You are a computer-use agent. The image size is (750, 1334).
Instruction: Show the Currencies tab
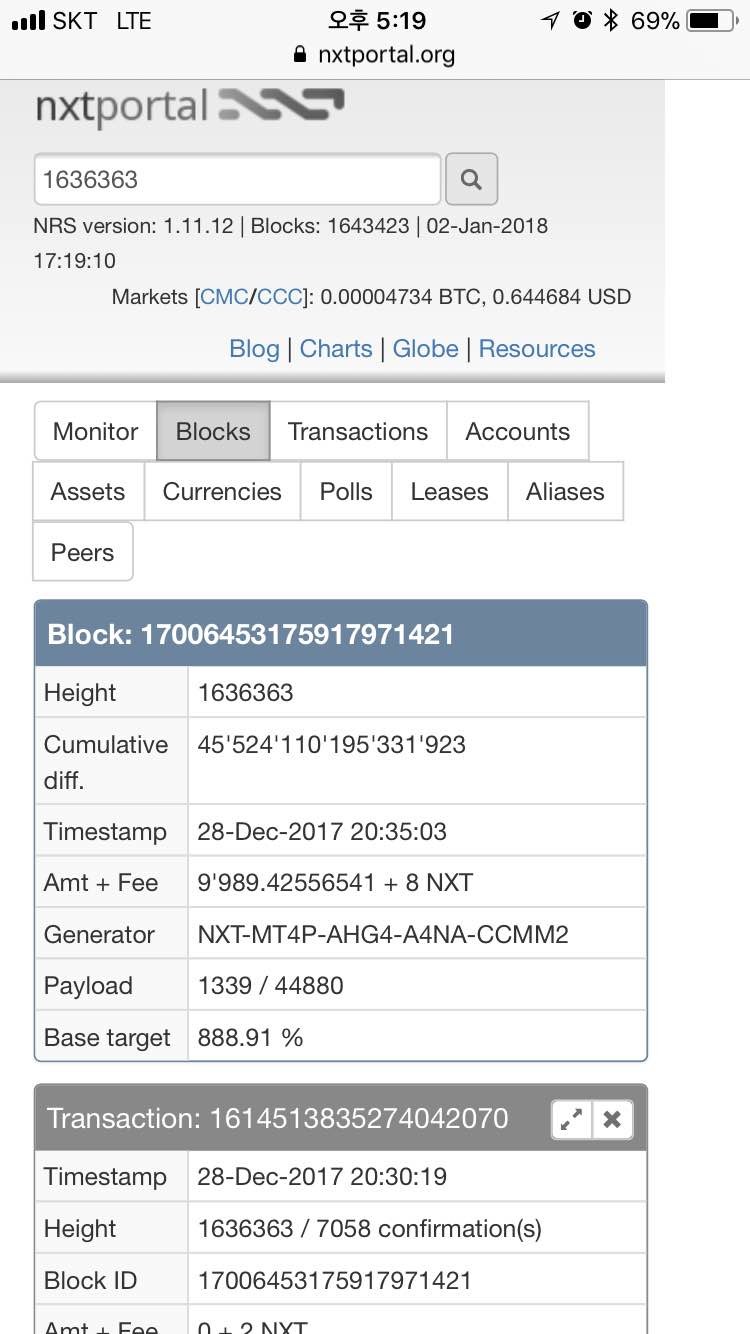(222, 492)
